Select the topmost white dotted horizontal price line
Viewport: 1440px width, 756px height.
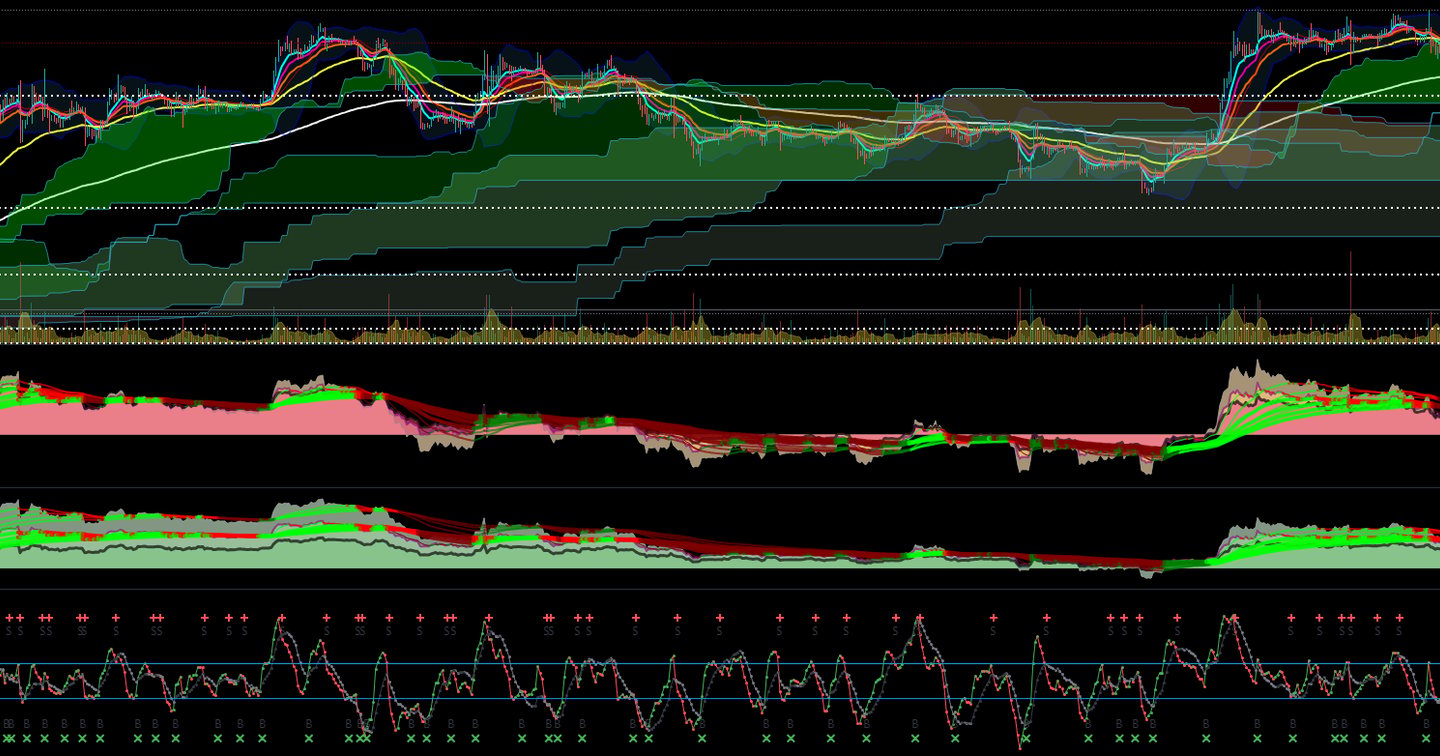pos(720,97)
